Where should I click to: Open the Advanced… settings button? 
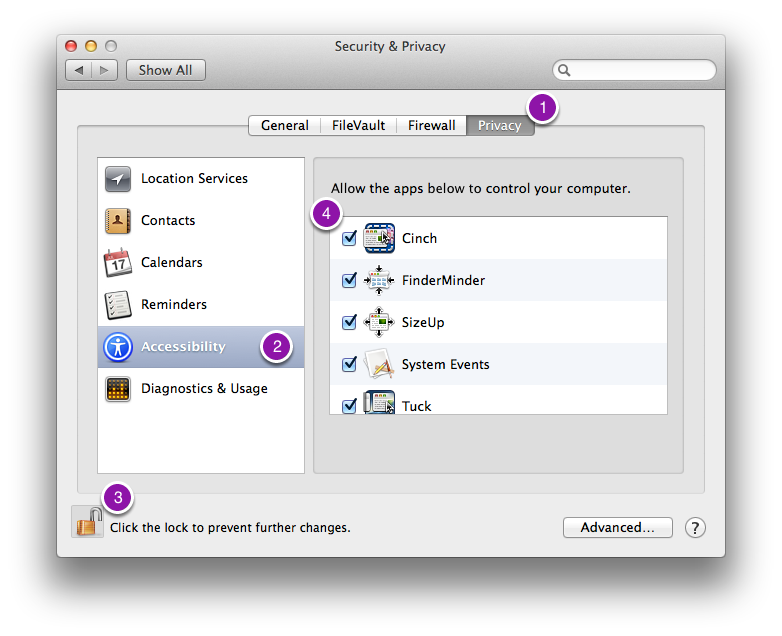point(617,527)
